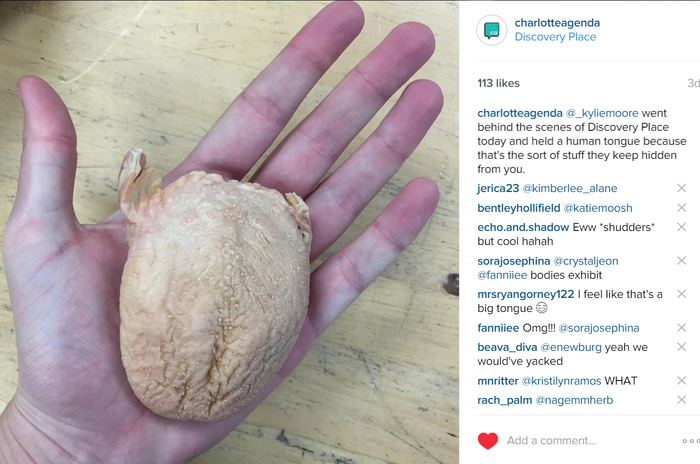Screen dimensions: 700x464
Task: Remove the sorajosephina comment with X
Action: (681, 260)
